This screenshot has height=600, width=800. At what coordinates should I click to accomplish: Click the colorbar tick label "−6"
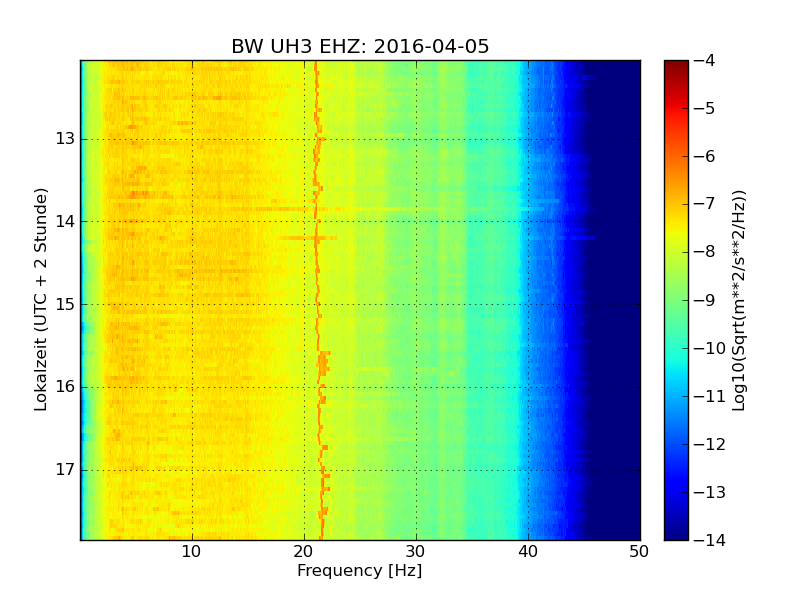[705, 156]
